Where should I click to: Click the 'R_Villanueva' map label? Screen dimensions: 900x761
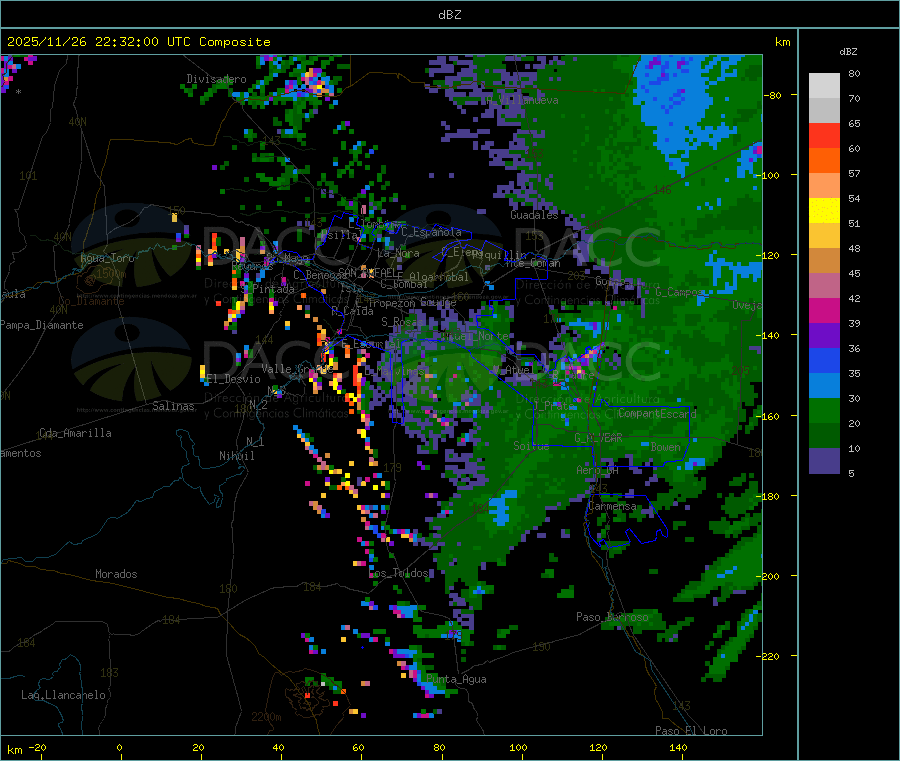(522, 100)
